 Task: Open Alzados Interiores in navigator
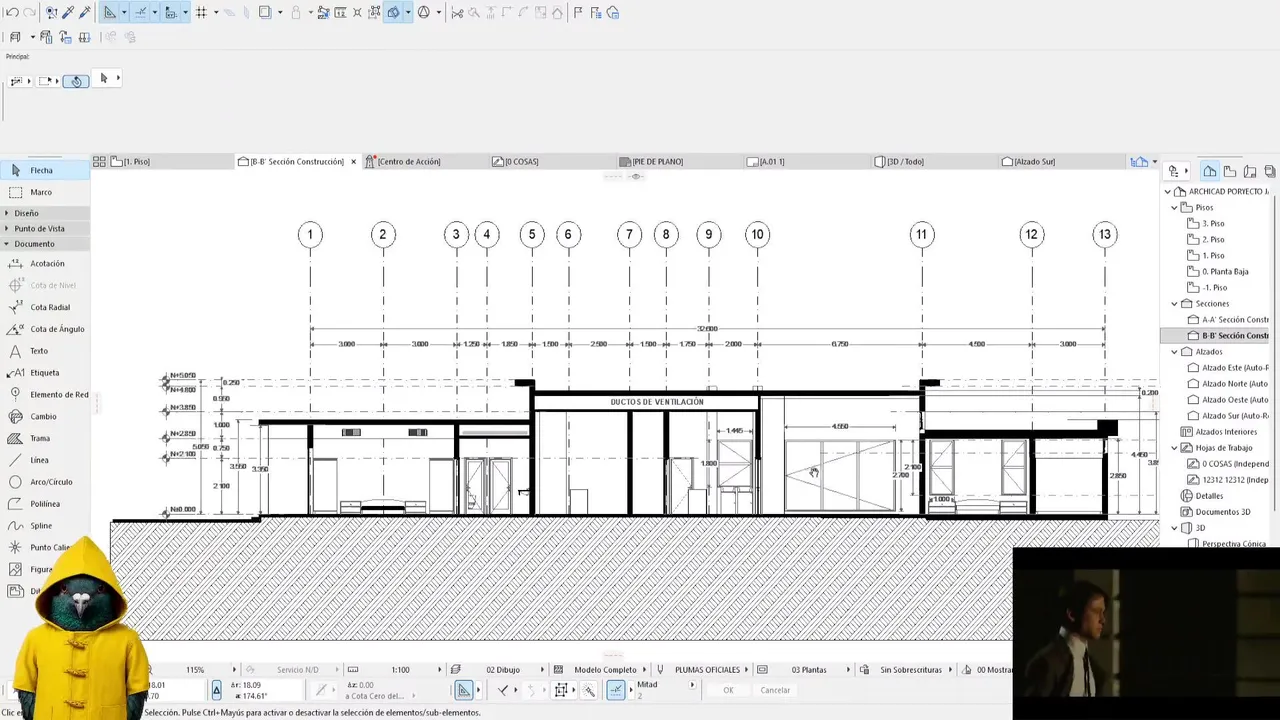(x=1219, y=431)
